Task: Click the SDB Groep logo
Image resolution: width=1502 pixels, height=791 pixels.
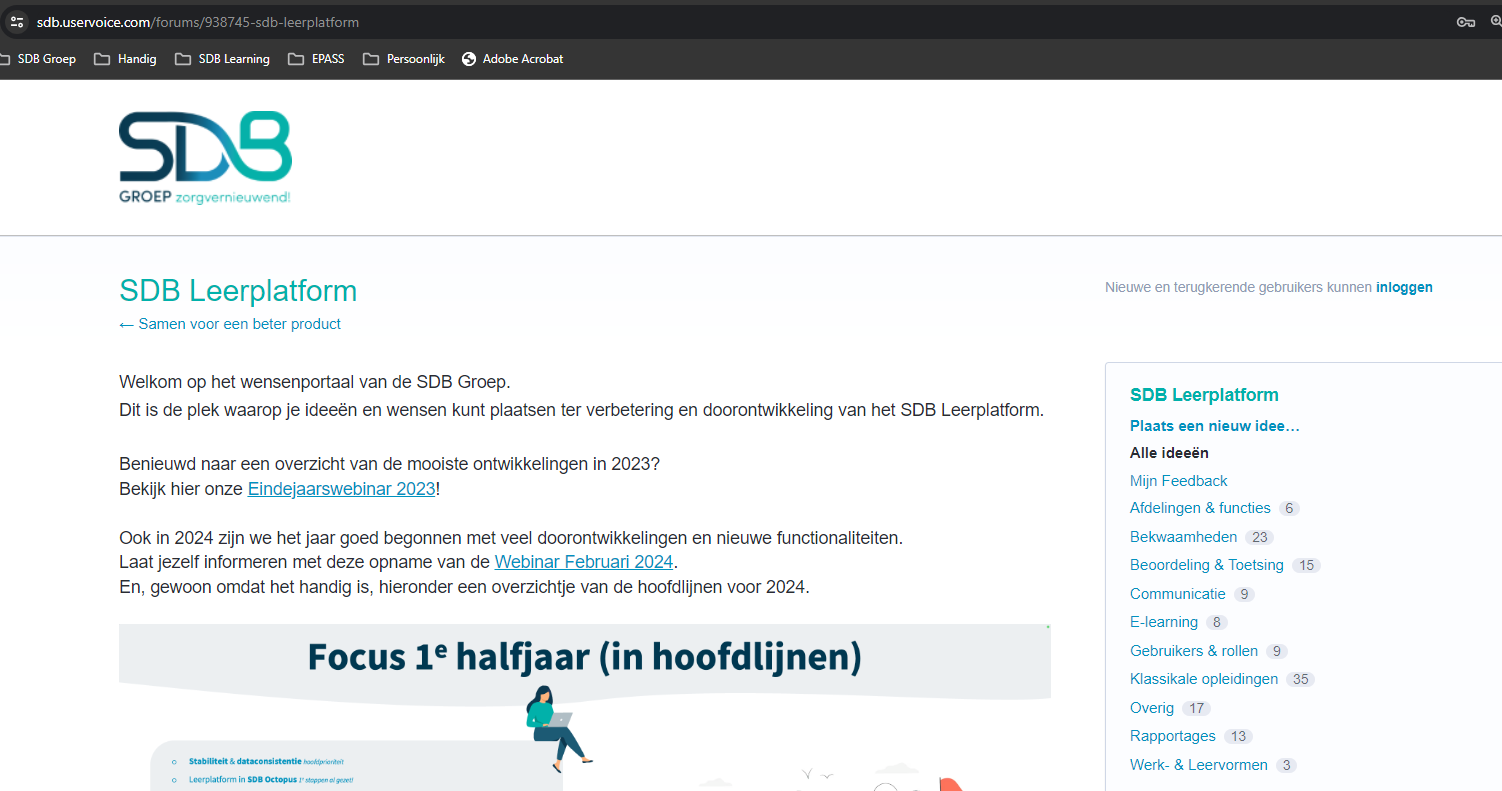Action: tap(205, 158)
